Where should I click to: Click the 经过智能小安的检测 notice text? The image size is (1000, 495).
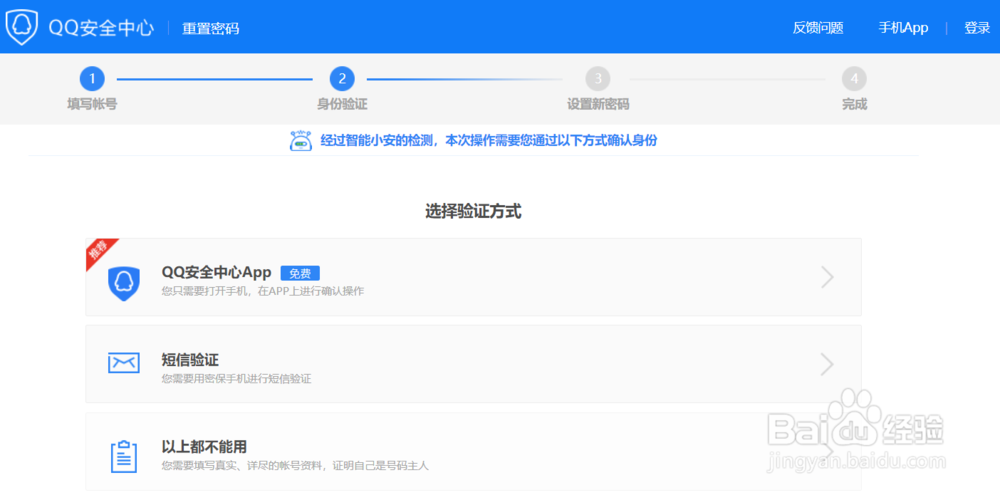tap(489, 141)
